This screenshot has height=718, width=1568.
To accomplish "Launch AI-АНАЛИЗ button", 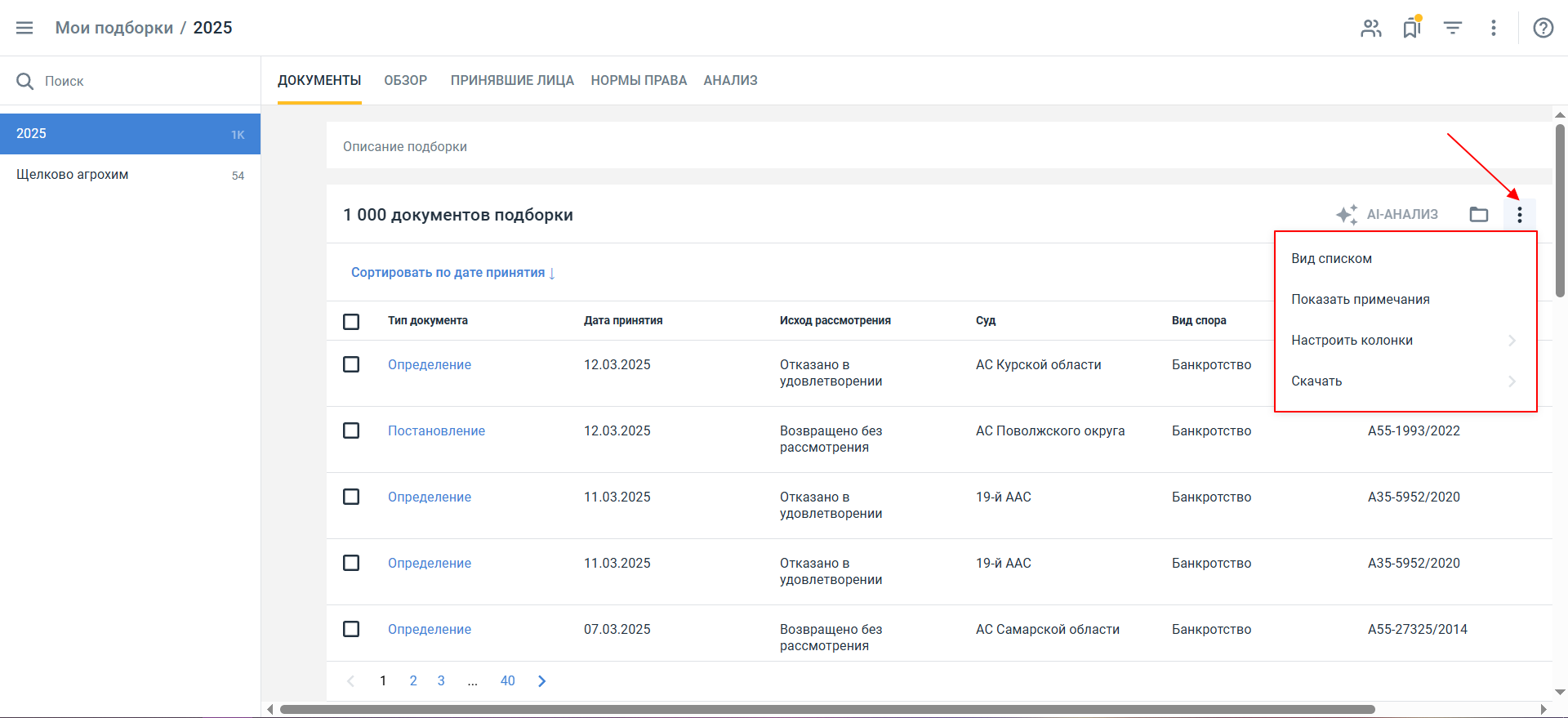I will [x=1387, y=215].
